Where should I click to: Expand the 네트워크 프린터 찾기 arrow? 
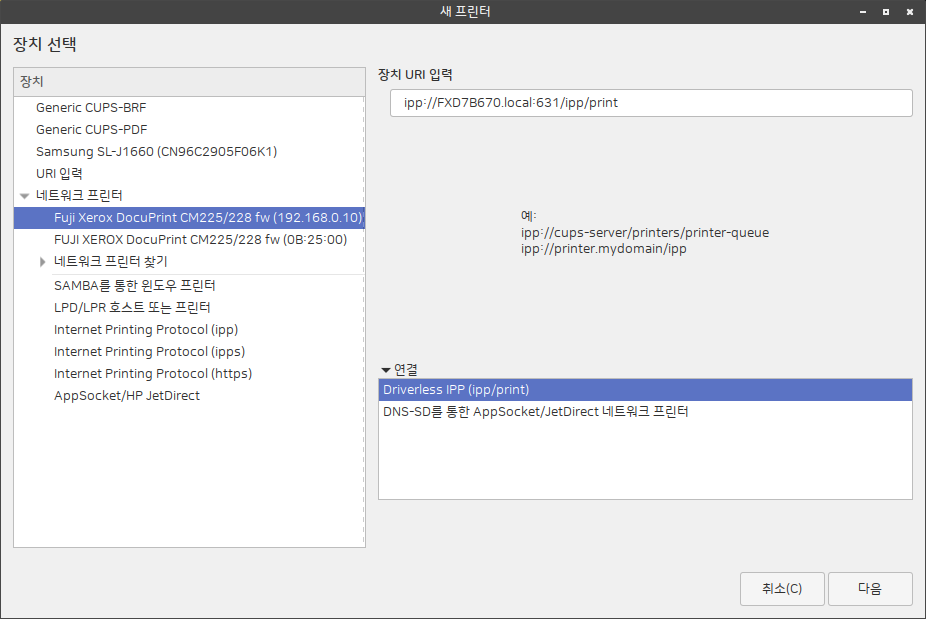tap(43, 262)
